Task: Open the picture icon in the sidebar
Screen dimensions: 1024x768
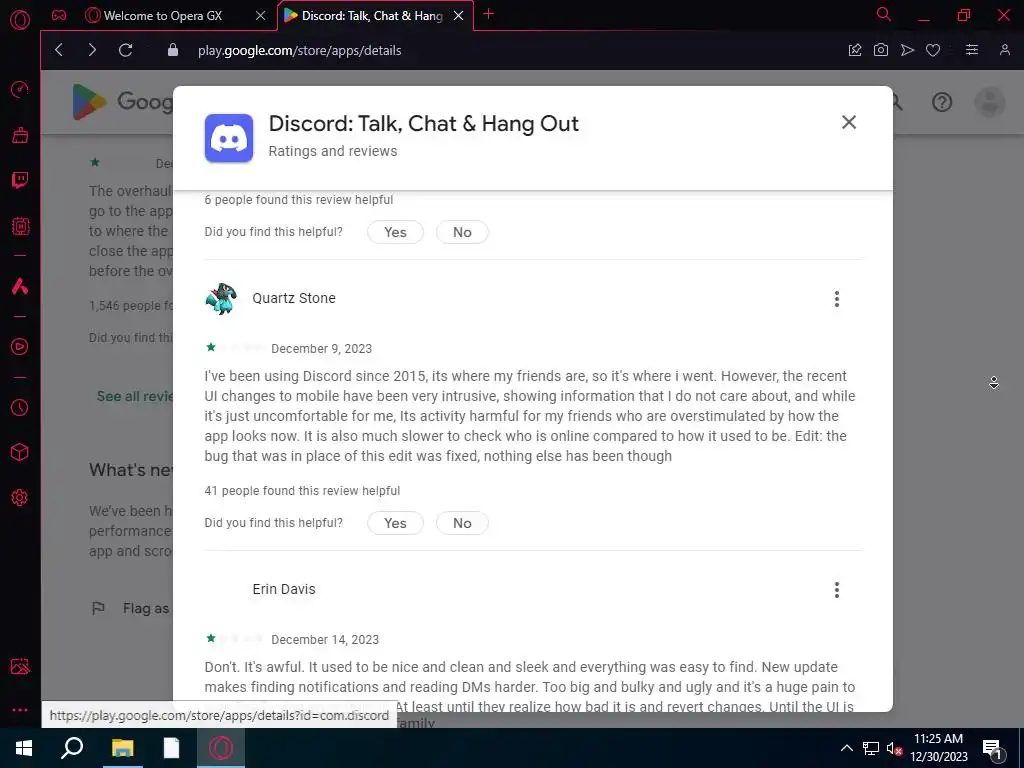Action: tap(20, 666)
